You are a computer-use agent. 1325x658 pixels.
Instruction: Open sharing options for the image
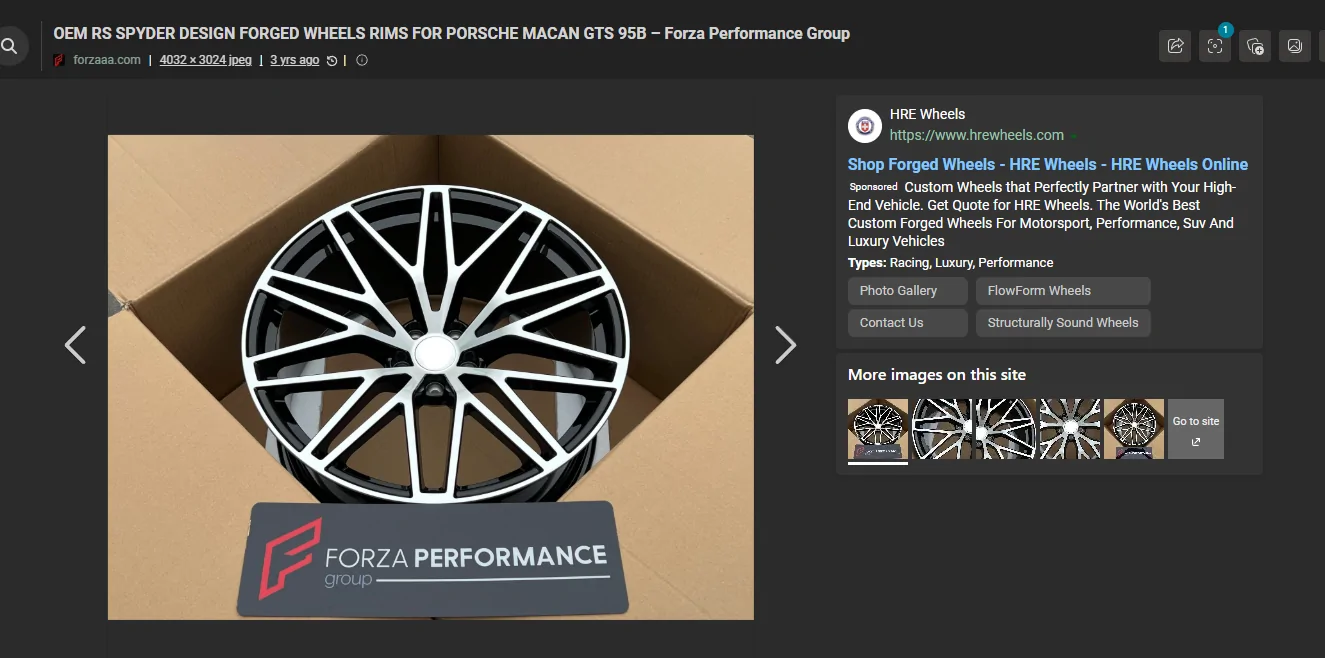click(1174, 46)
